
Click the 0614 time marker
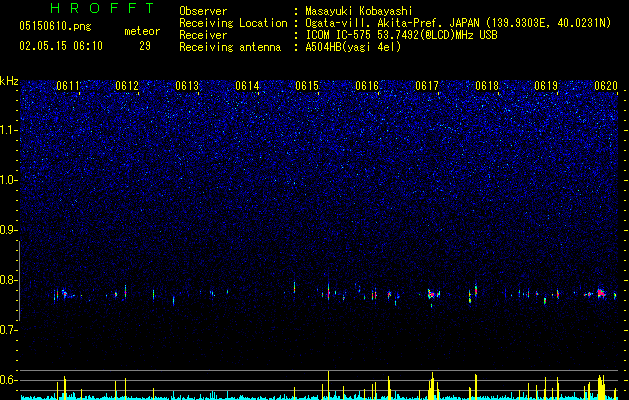247,86
